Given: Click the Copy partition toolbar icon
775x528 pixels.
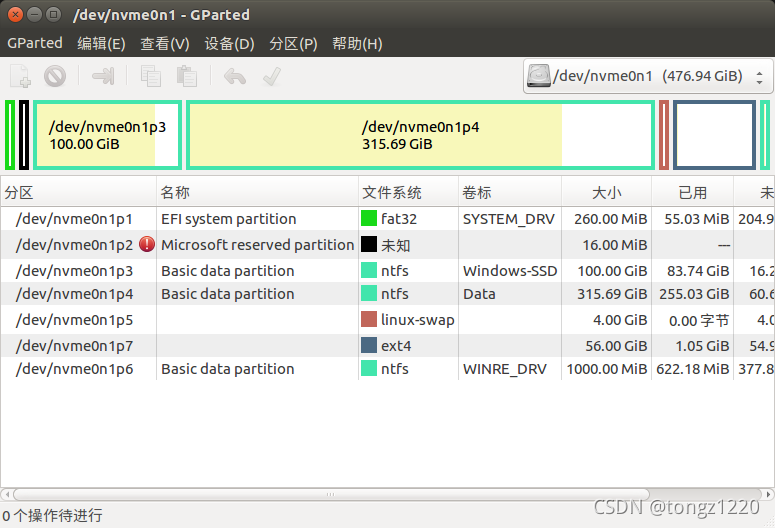Looking at the screenshot, I should (x=150, y=76).
